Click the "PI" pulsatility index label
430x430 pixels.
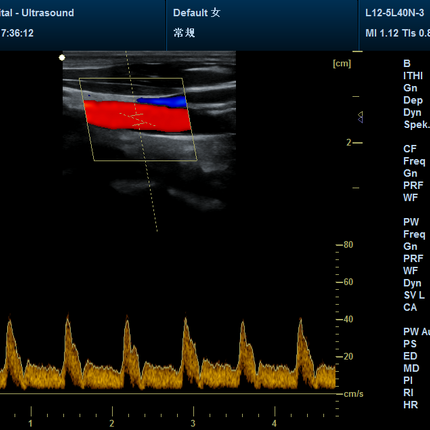coord(408,381)
